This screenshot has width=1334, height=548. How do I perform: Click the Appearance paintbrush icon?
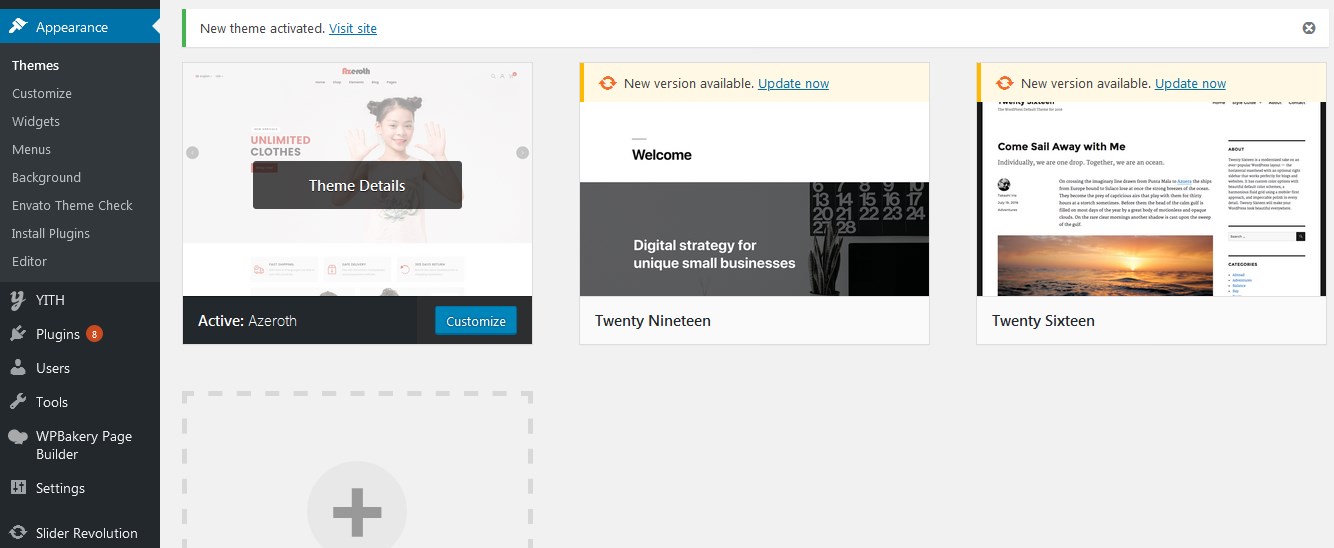[18, 27]
